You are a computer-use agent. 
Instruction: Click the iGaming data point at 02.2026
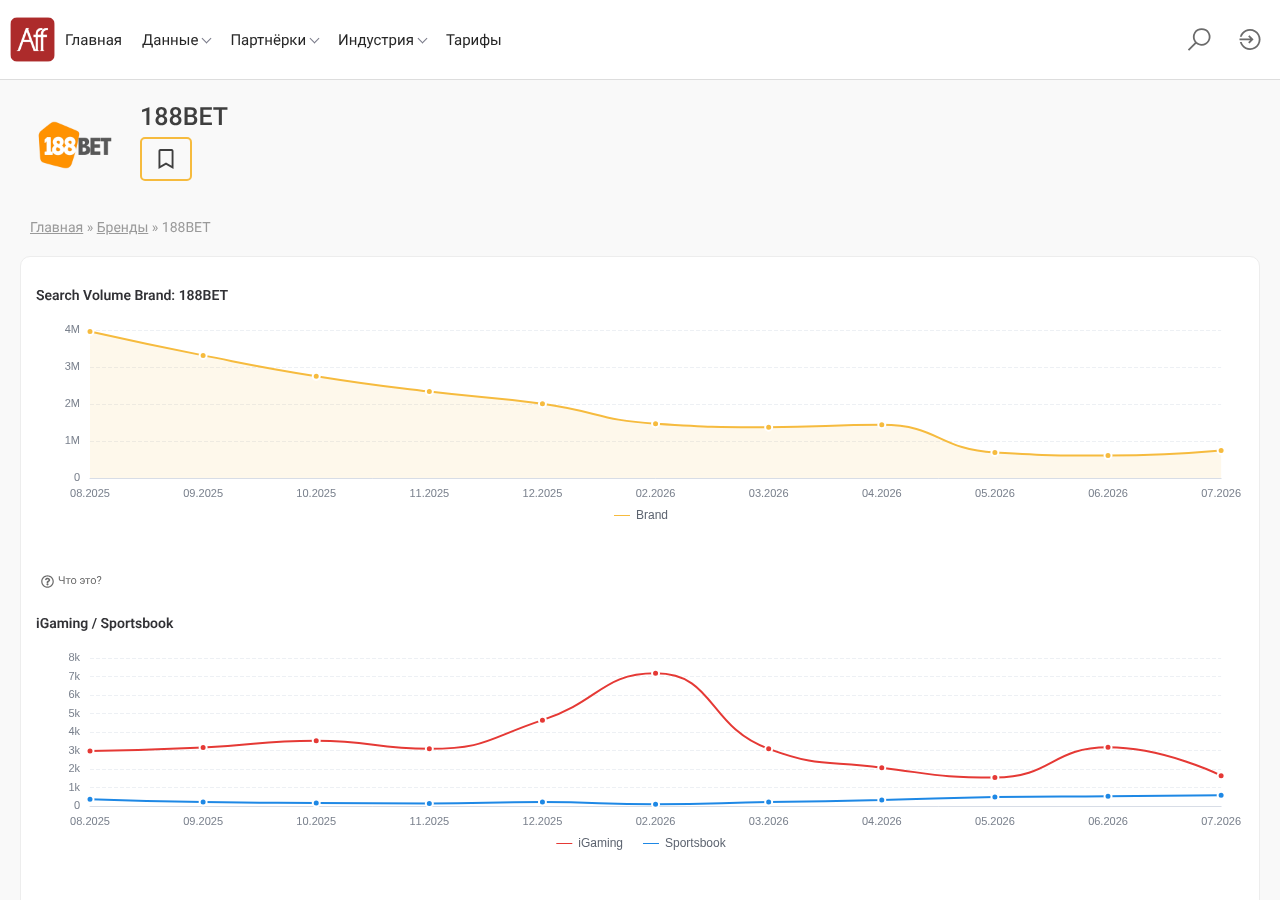point(656,804)
